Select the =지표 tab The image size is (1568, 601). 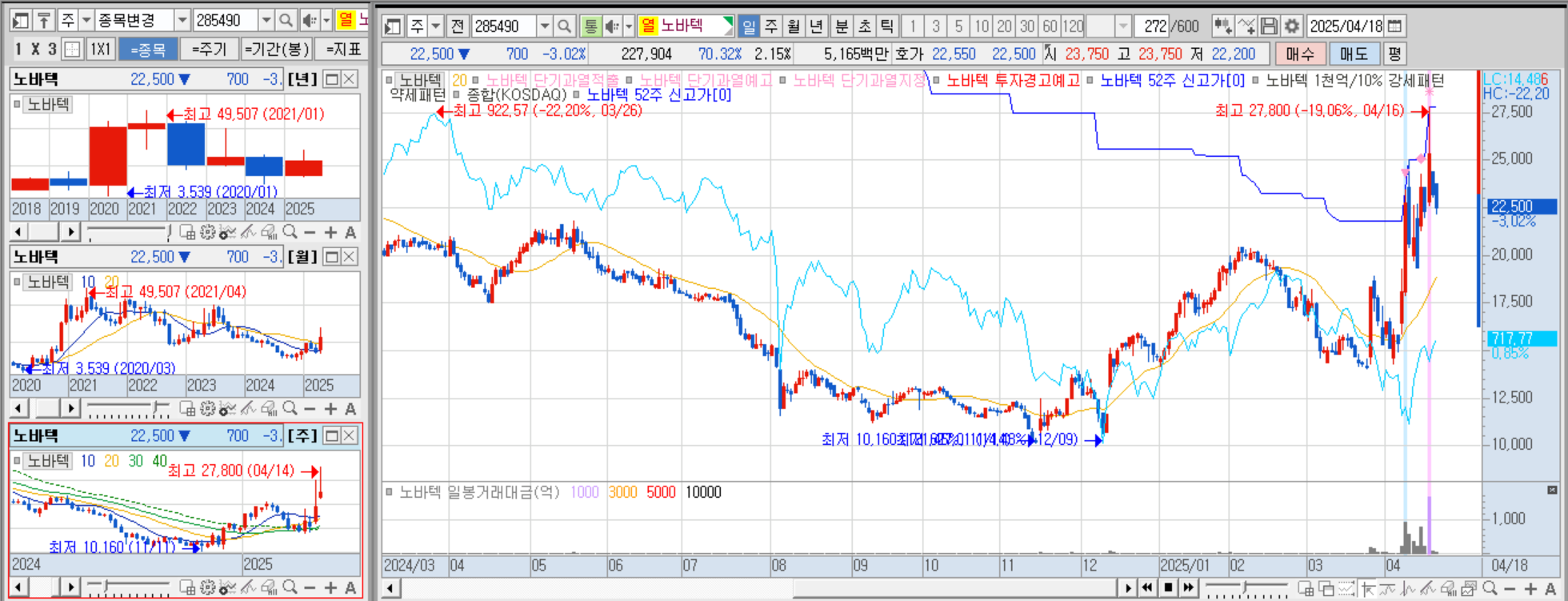[x=342, y=50]
